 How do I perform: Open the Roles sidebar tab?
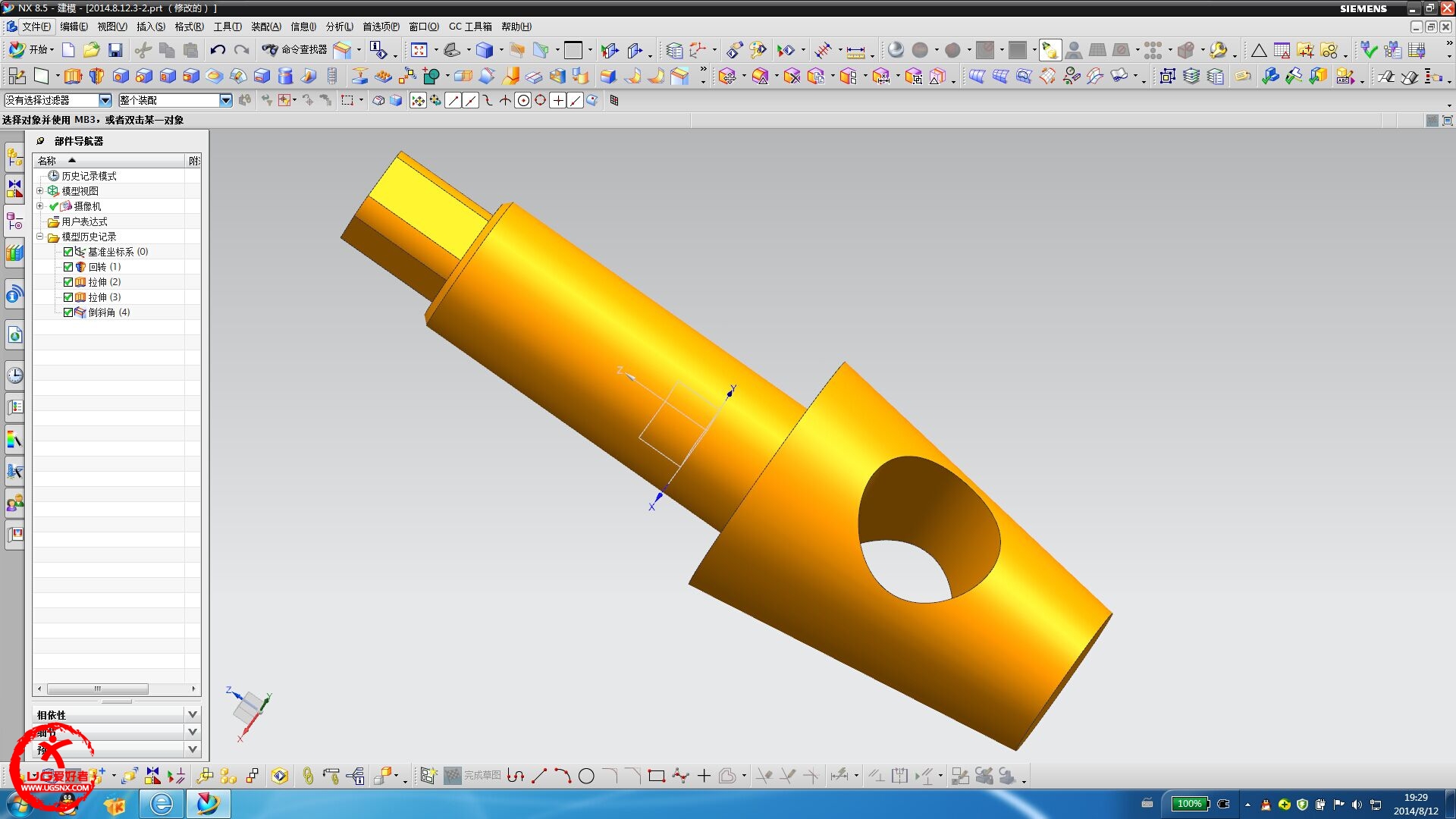click(x=14, y=503)
